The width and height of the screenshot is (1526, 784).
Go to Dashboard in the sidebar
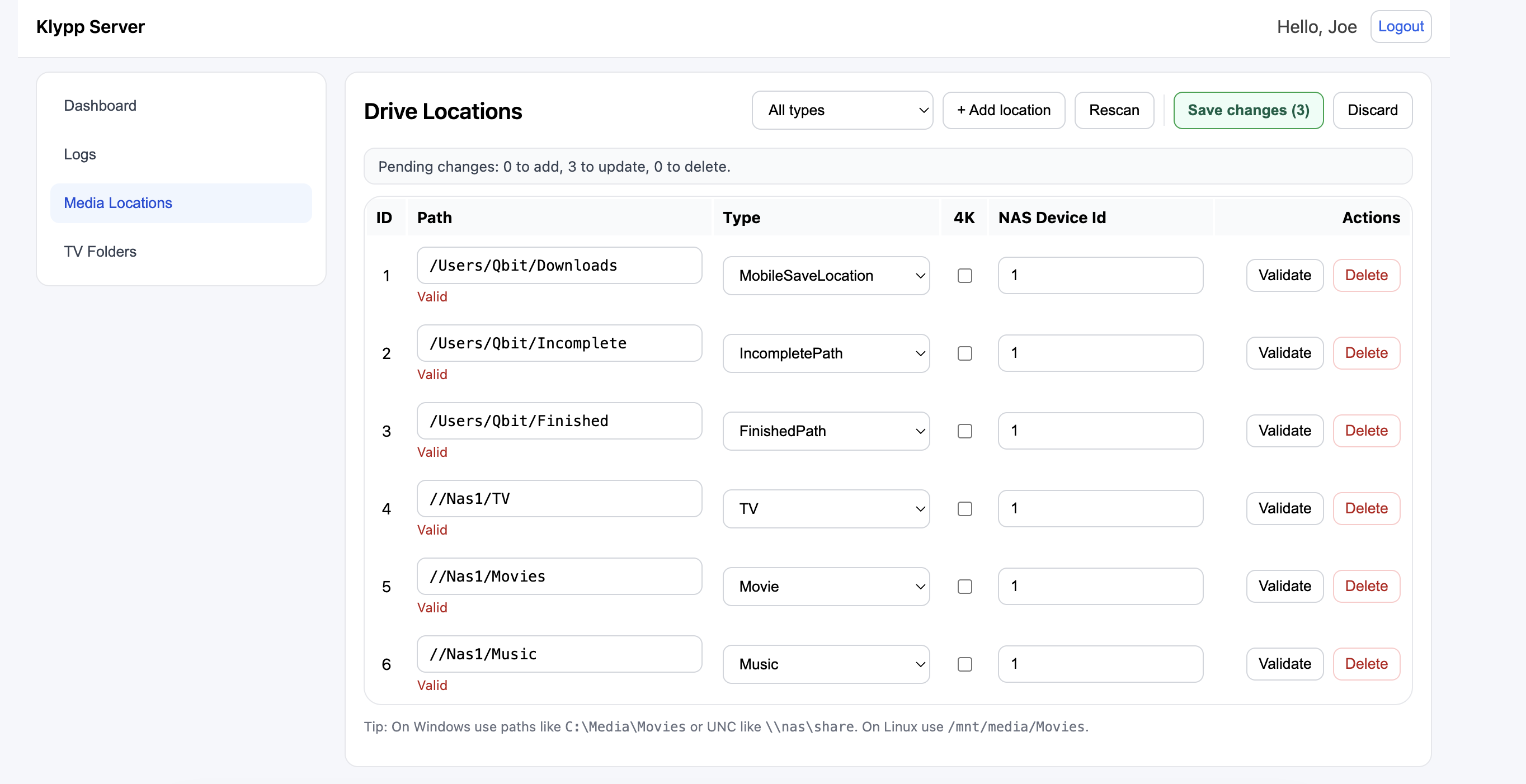[x=100, y=105]
